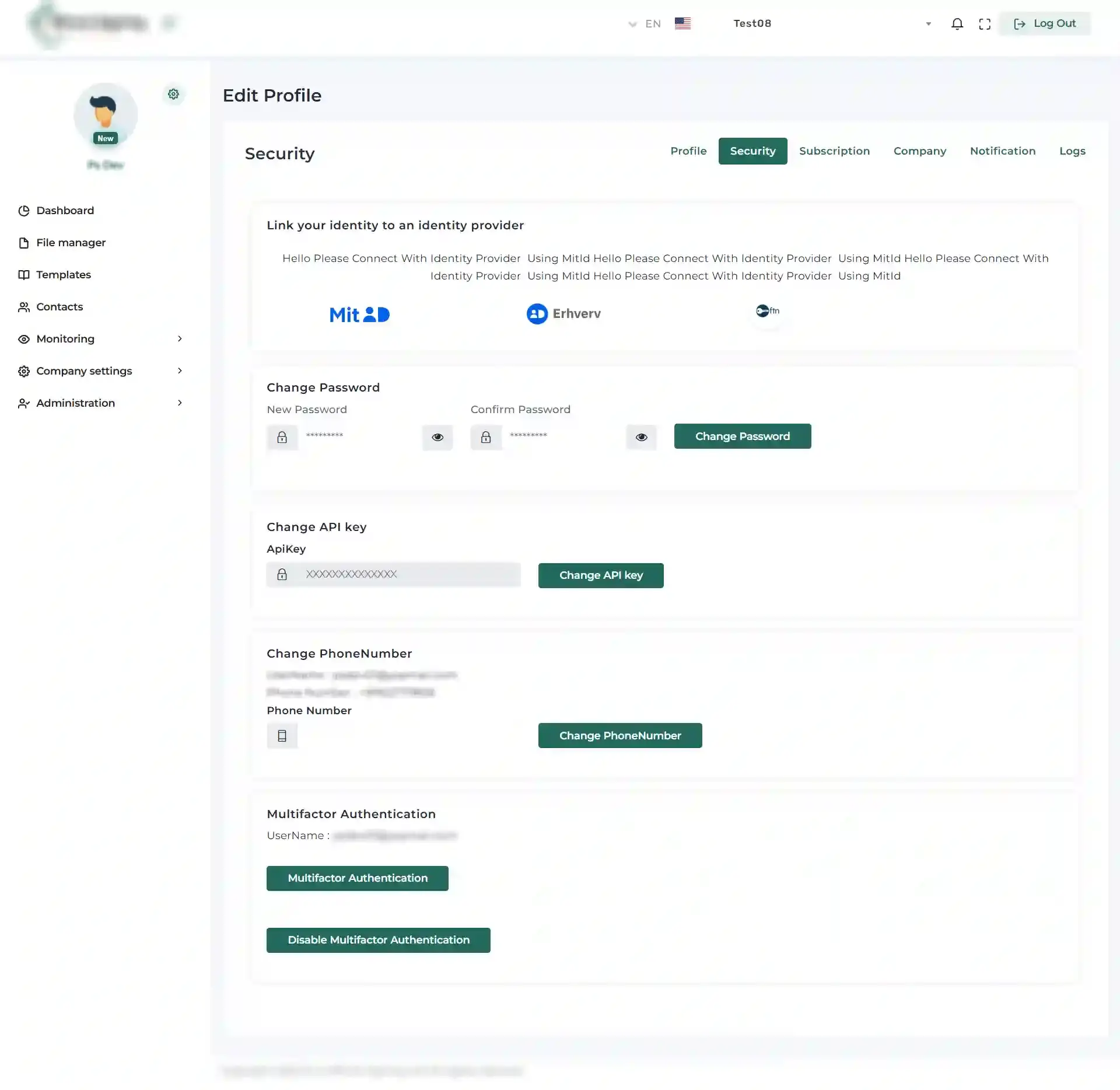Click the ftn identity provider icon
Screen dimensions: 1120x1090
pos(768,311)
